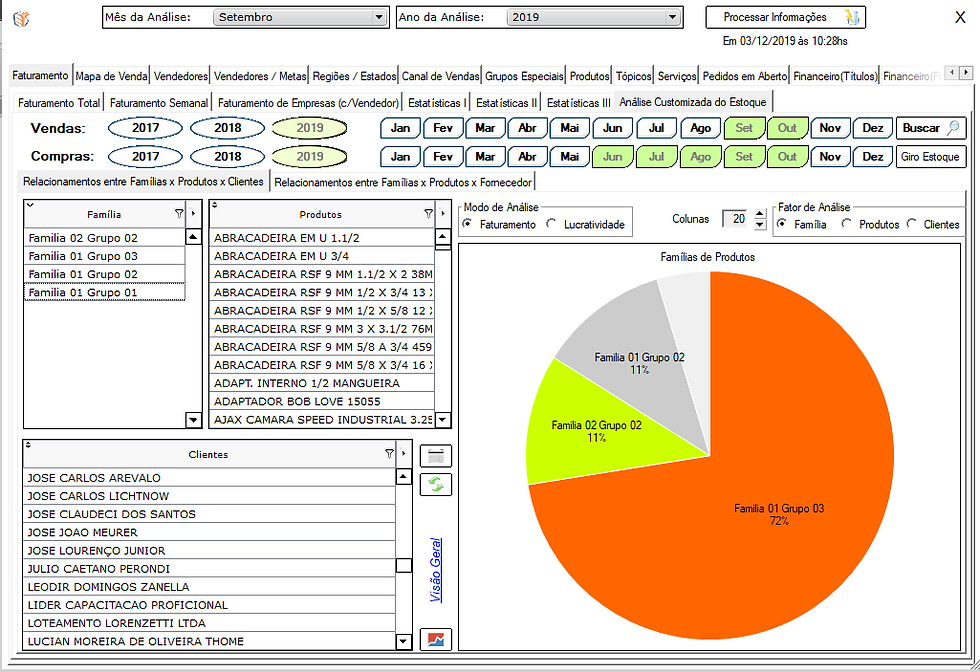Select the Faturamento analysis mode radio
The image size is (980, 672).
click(467, 224)
